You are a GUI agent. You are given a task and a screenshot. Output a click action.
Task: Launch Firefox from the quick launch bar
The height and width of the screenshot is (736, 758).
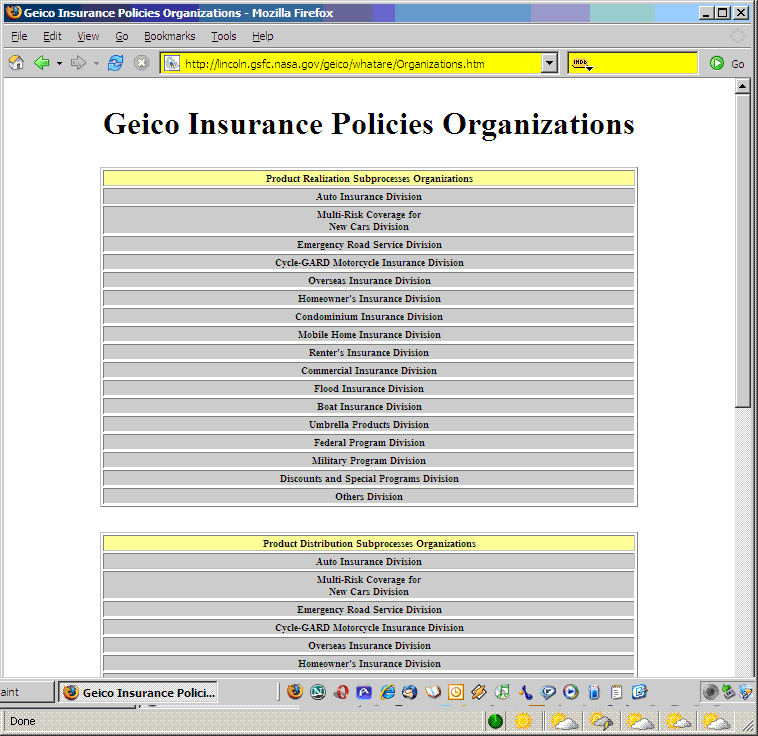pyautogui.click(x=295, y=692)
